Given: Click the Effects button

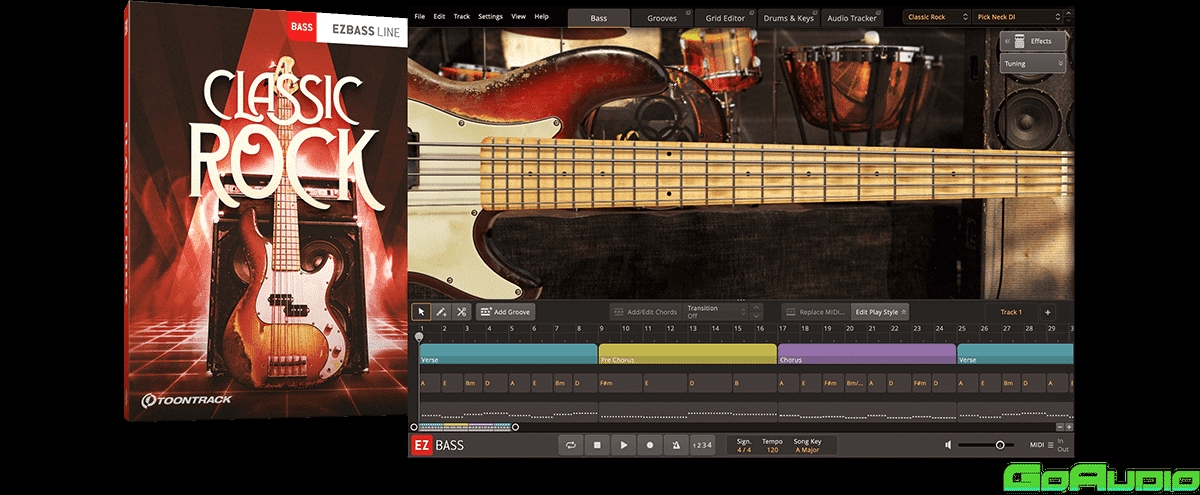Looking at the screenshot, I should (x=1032, y=42).
